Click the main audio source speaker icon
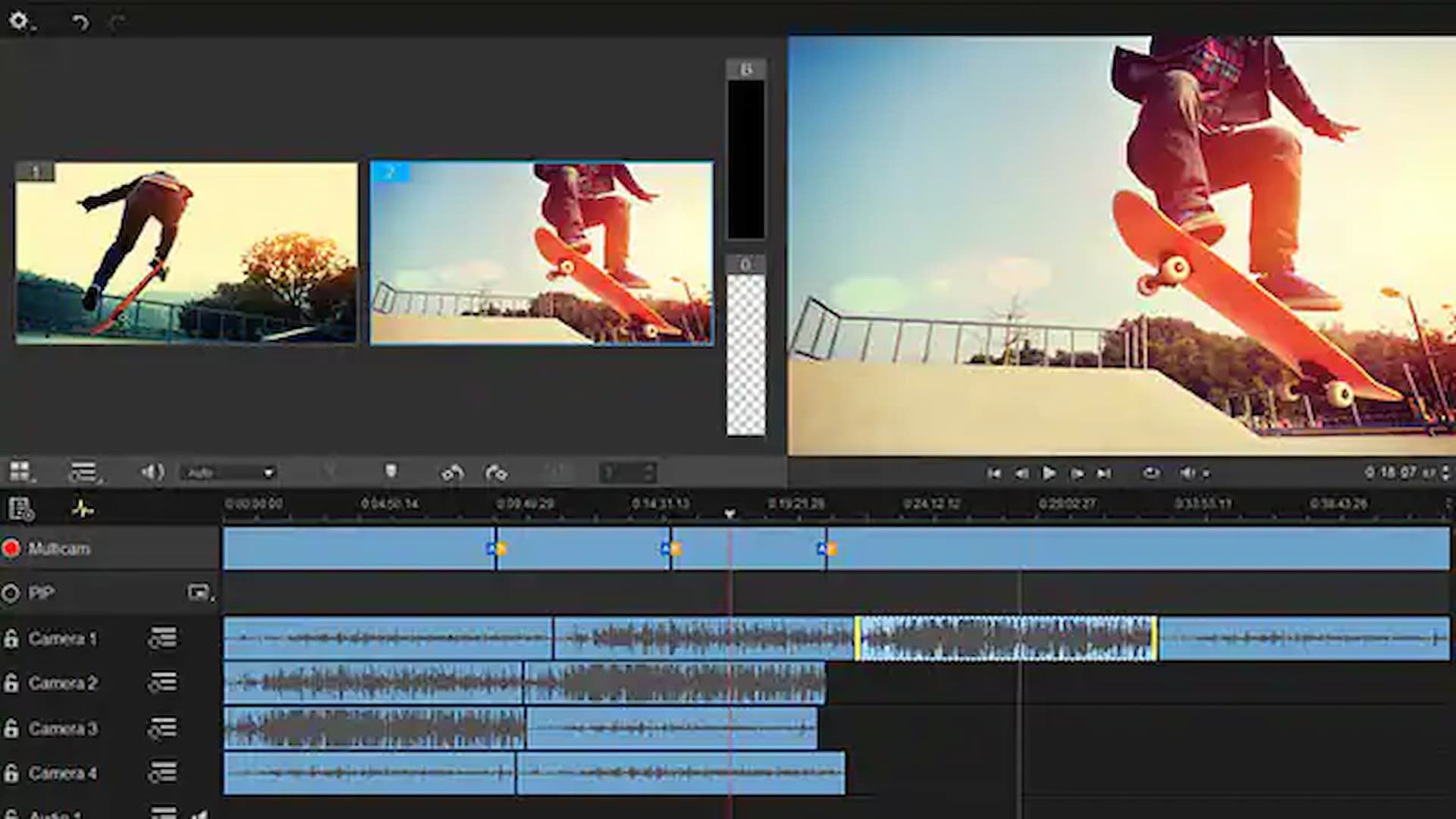 click(x=154, y=472)
